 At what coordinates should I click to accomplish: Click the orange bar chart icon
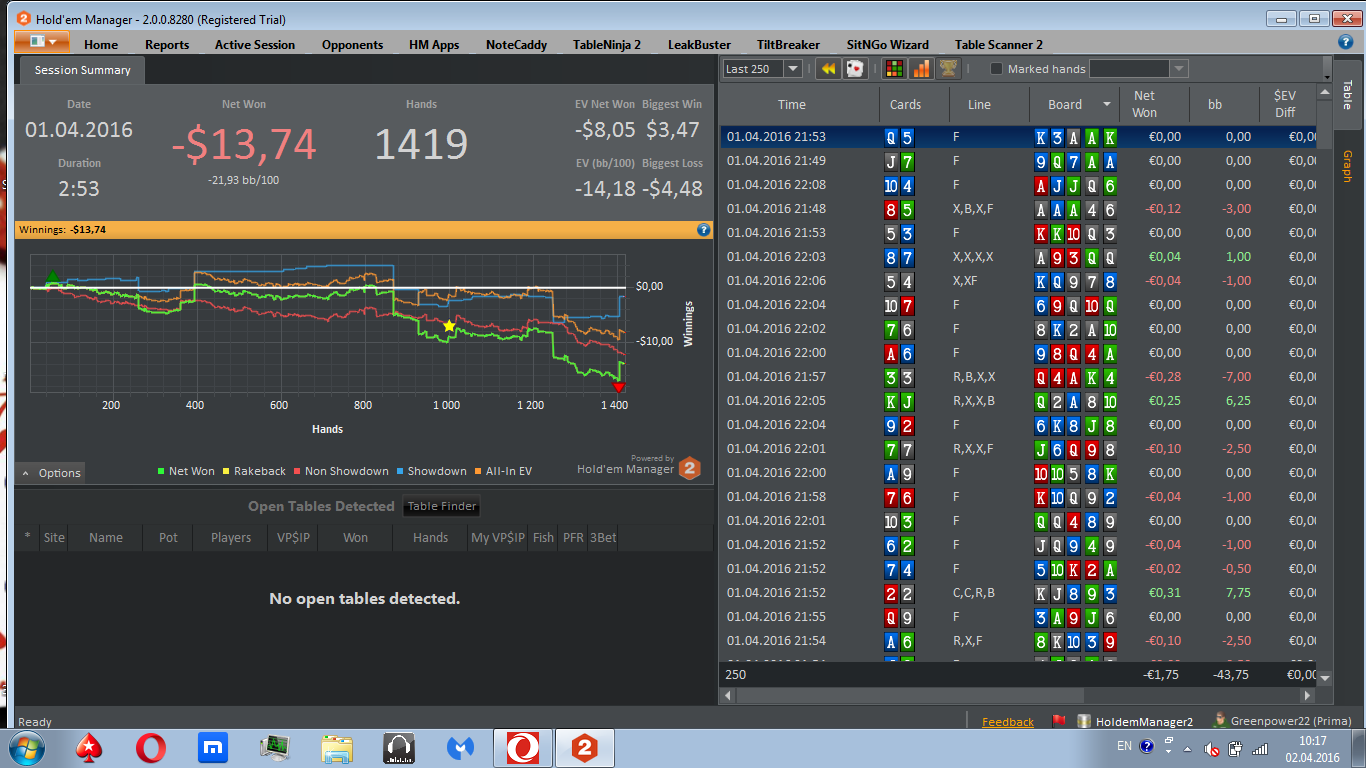pyautogui.click(x=921, y=69)
